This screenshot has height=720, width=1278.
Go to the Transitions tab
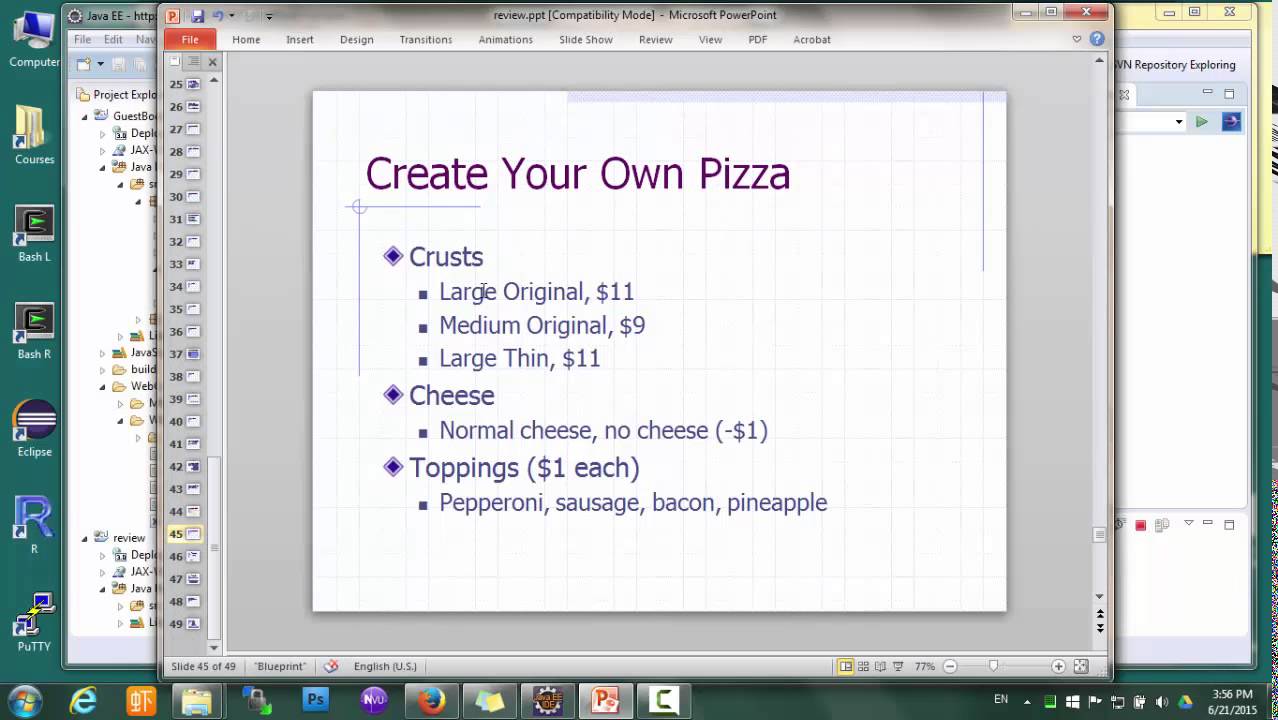426,39
